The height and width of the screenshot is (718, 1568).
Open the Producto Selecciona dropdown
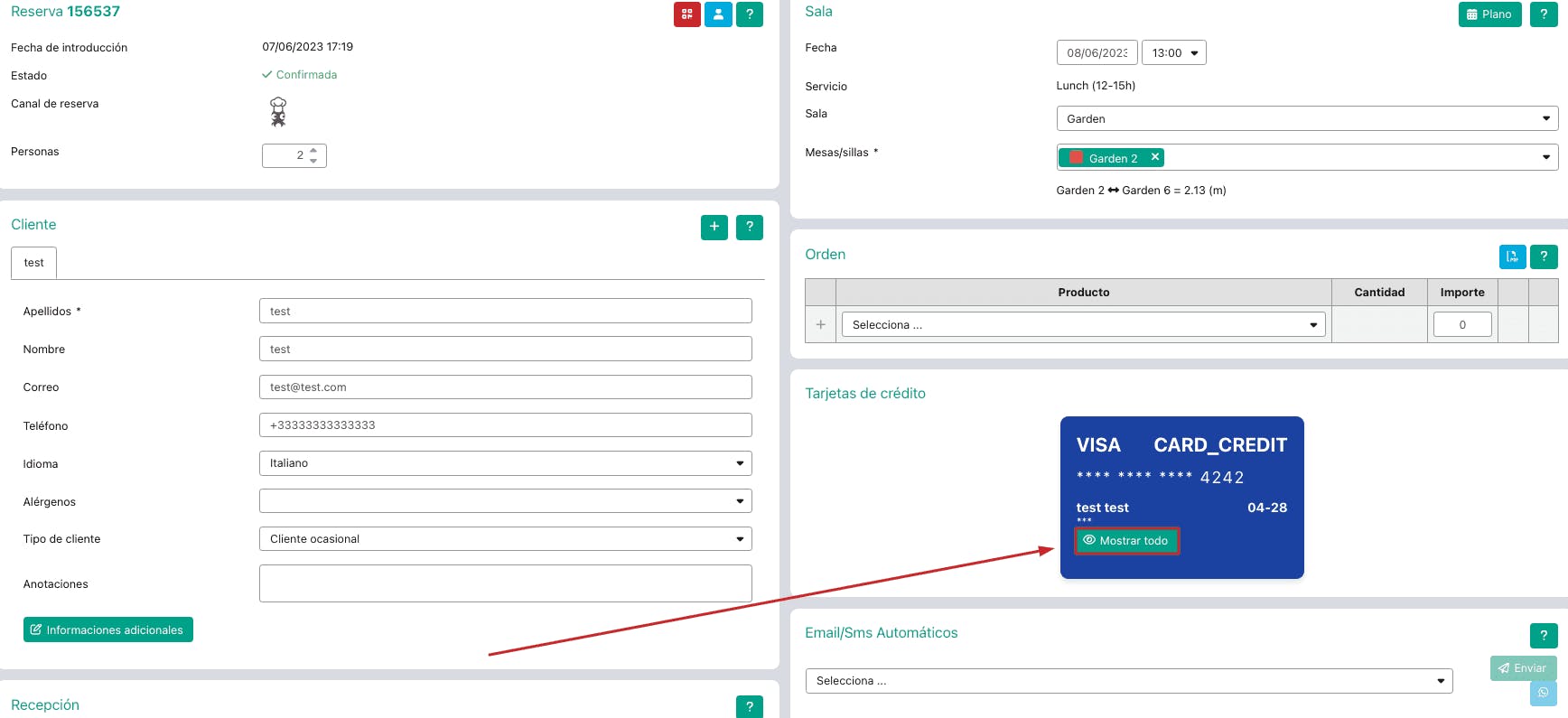(x=1083, y=324)
